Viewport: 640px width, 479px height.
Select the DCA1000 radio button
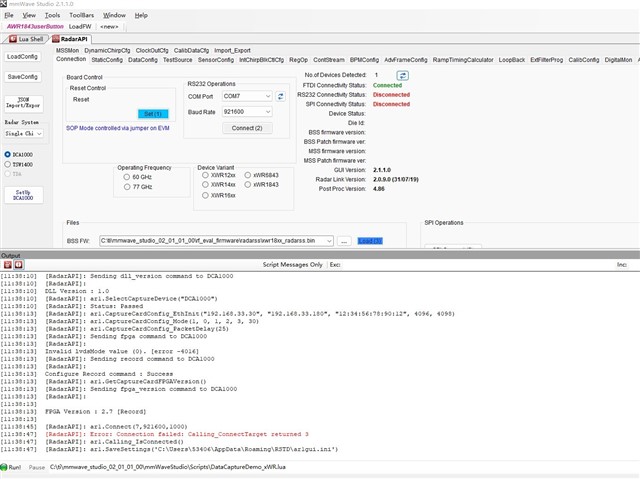[x=7, y=155]
